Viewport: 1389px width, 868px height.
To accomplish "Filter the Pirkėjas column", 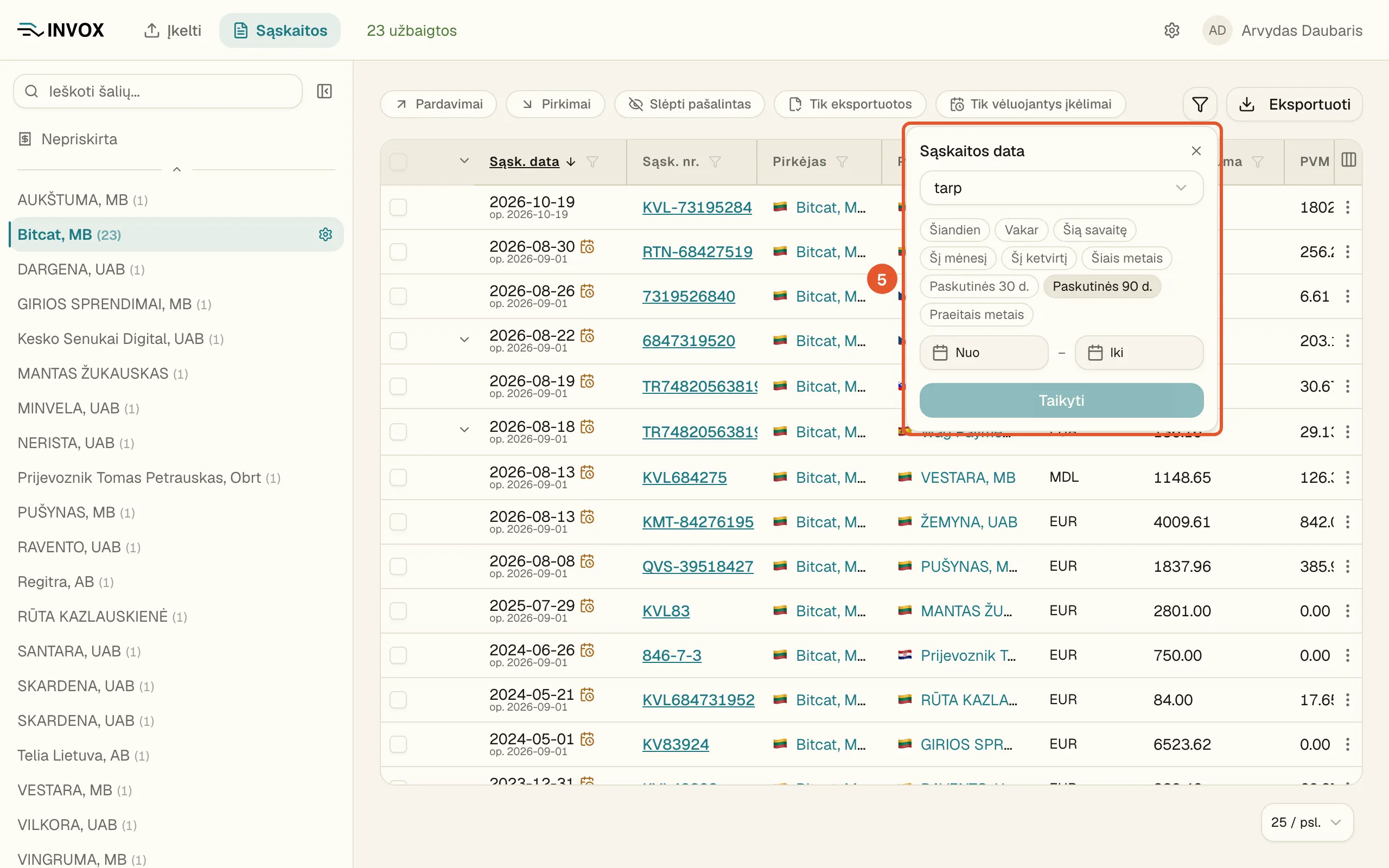I will [x=842, y=162].
